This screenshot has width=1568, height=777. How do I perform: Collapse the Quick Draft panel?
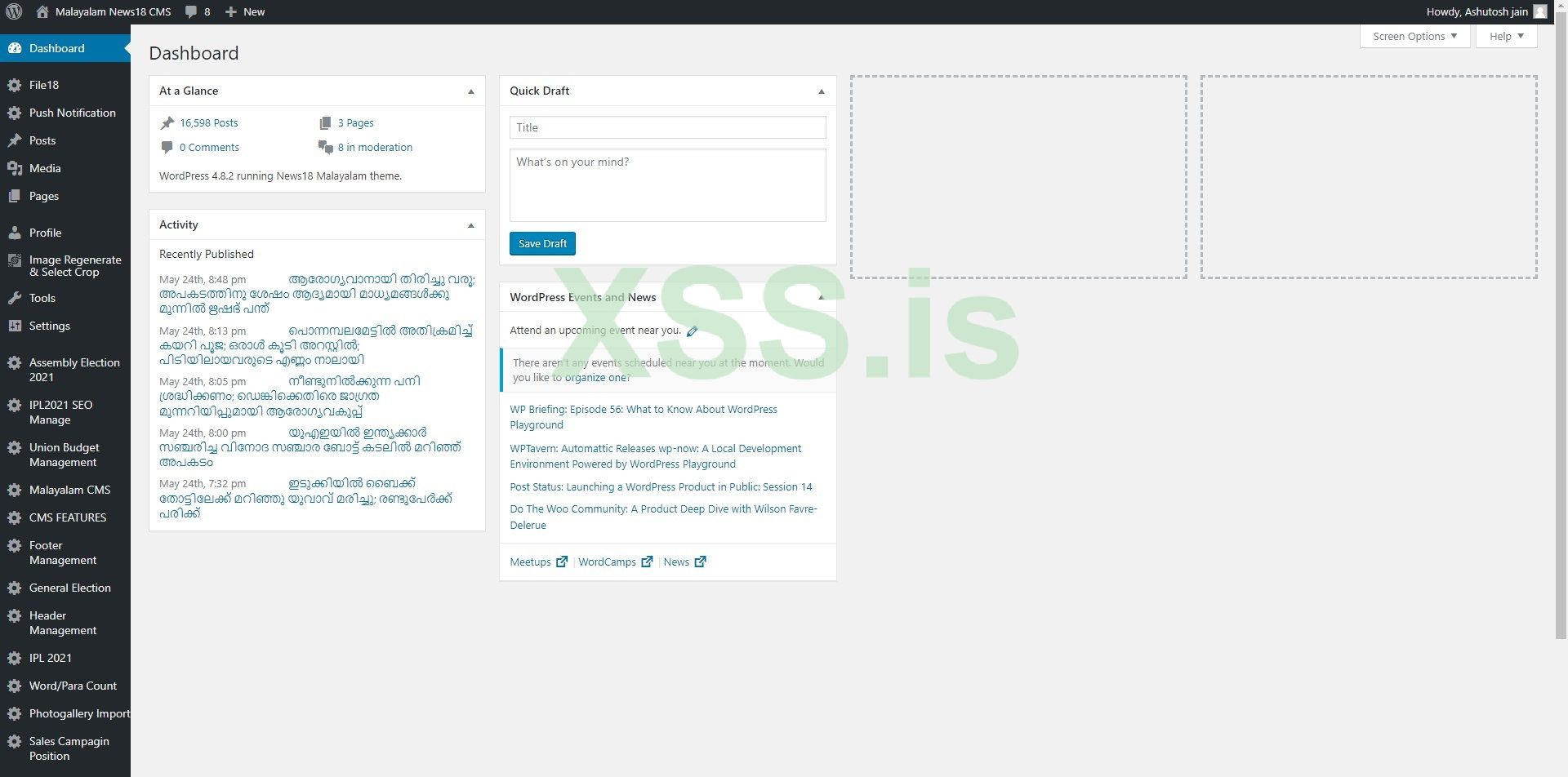pyautogui.click(x=822, y=91)
